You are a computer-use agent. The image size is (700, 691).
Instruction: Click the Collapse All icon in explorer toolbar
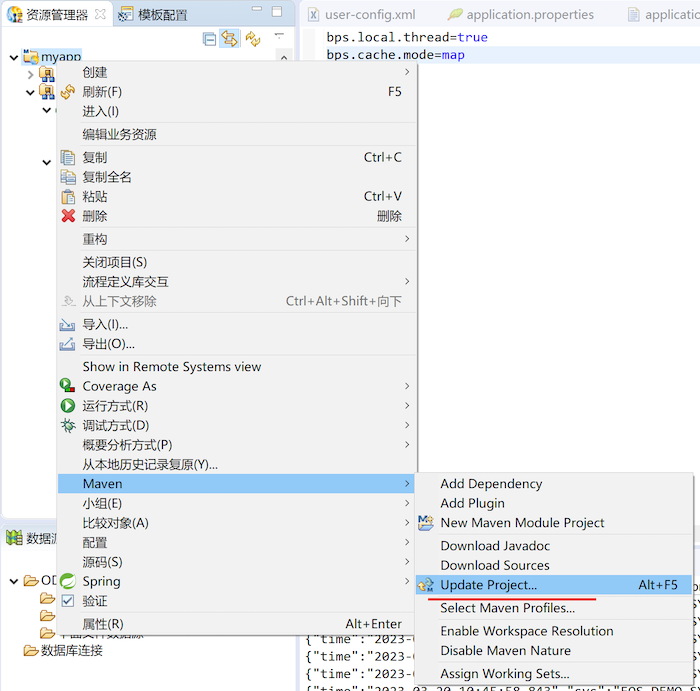209,39
